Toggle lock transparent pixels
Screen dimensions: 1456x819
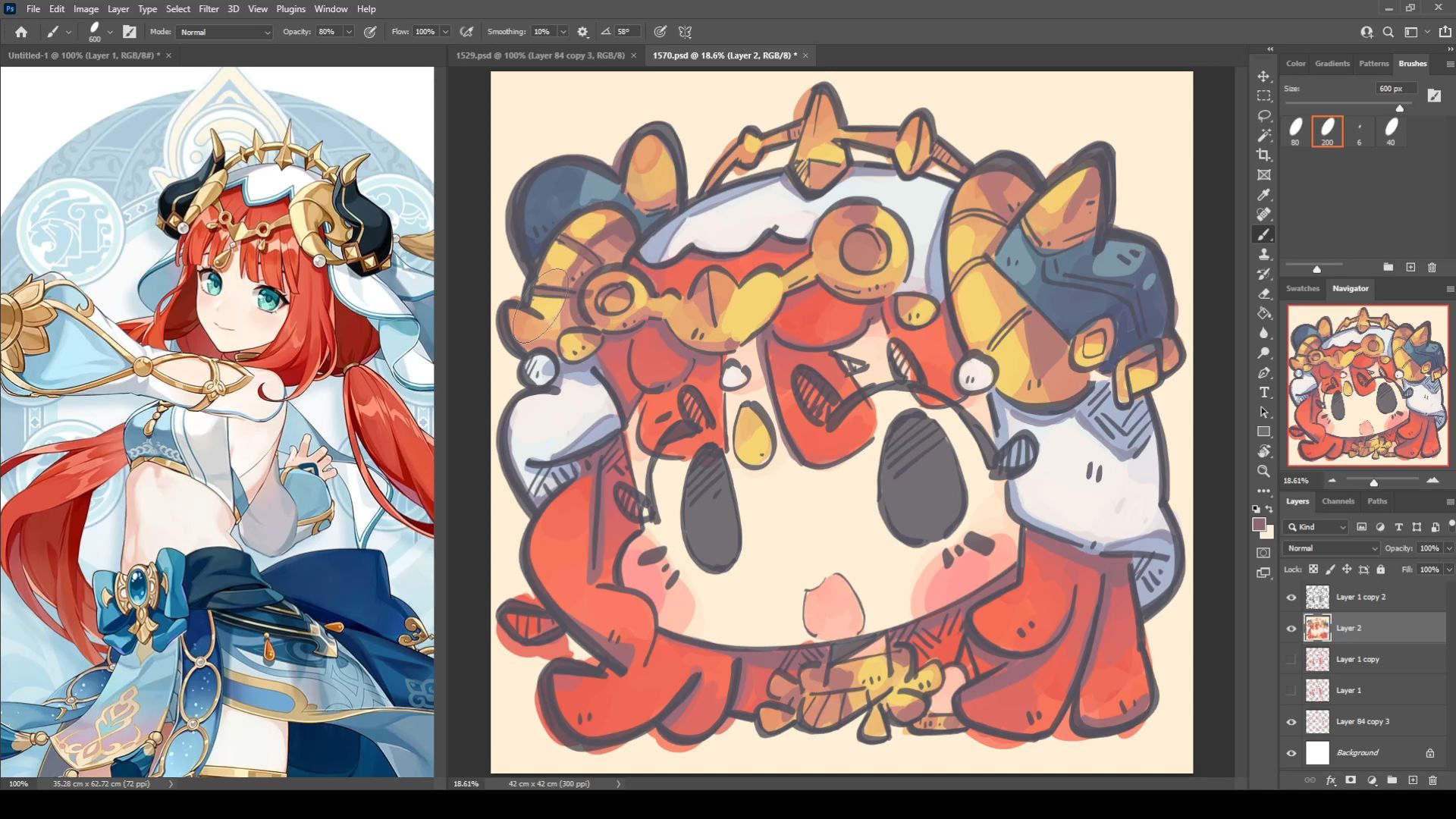coord(1313,570)
